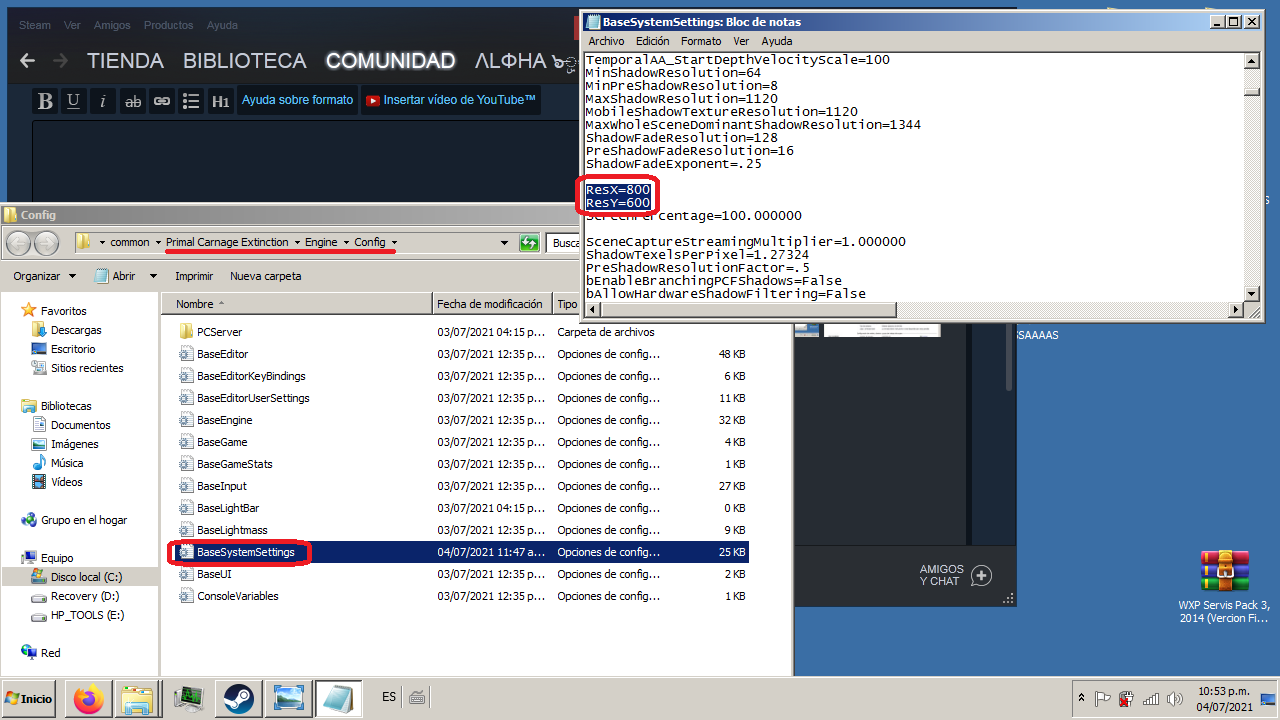Open the touch keyboard icon on taskbar
The width and height of the screenshot is (1280, 720).
[417, 697]
